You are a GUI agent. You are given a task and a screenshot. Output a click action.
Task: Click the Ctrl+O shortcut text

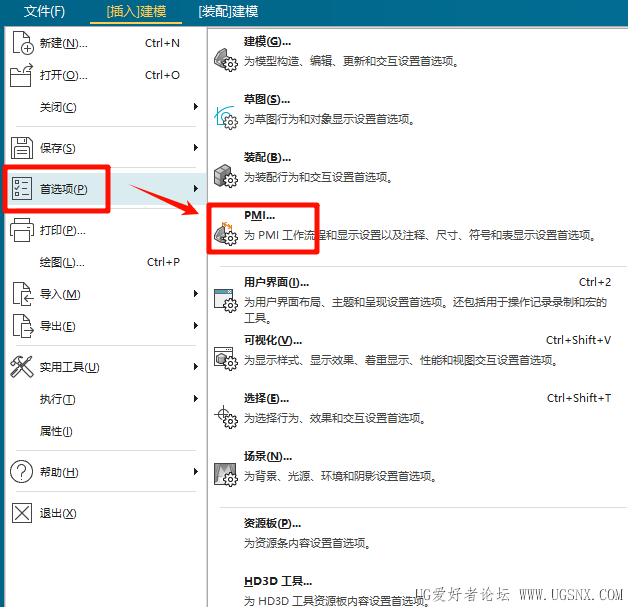[x=162, y=75]
